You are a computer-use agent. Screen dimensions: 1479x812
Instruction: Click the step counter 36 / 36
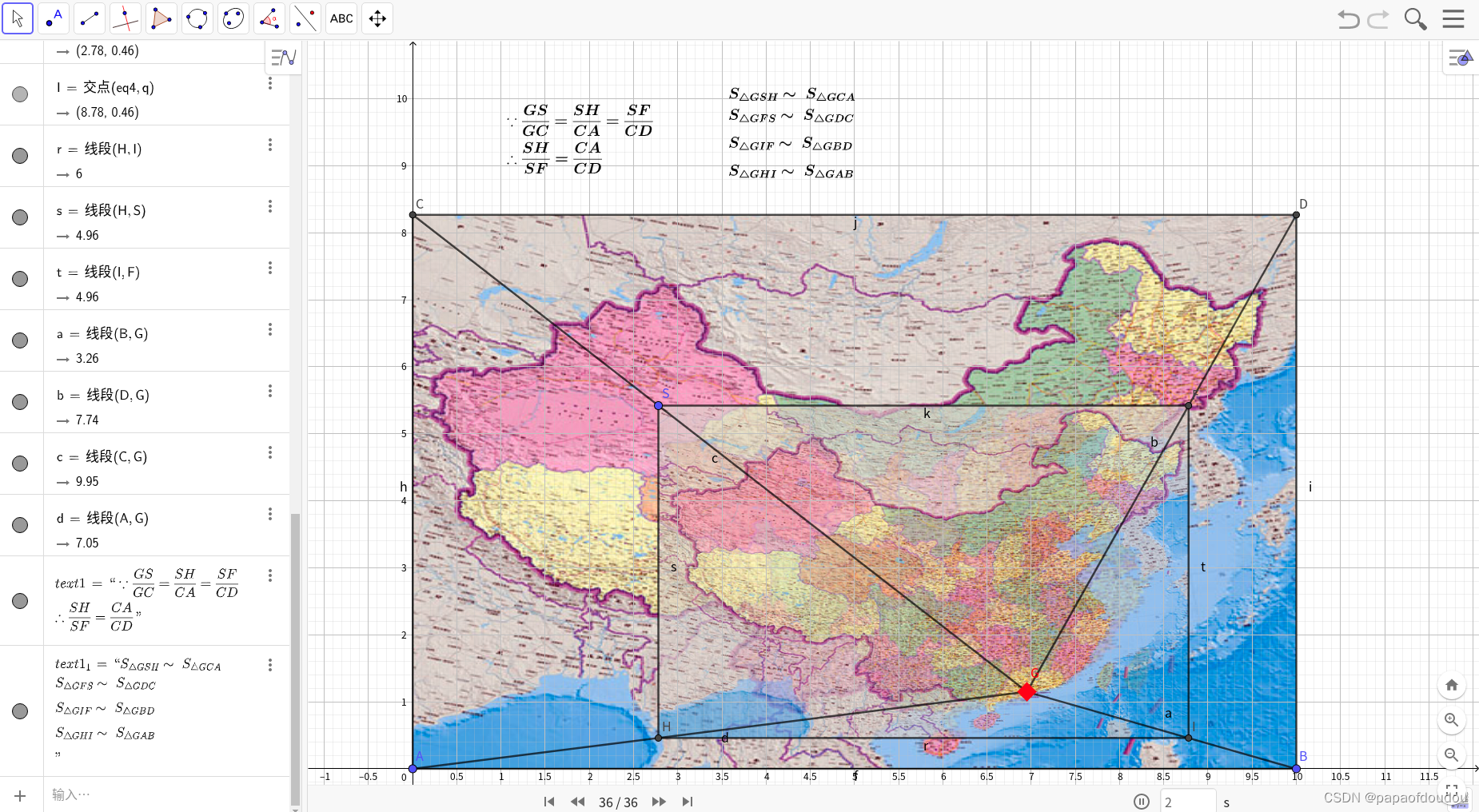click(618, 802)
